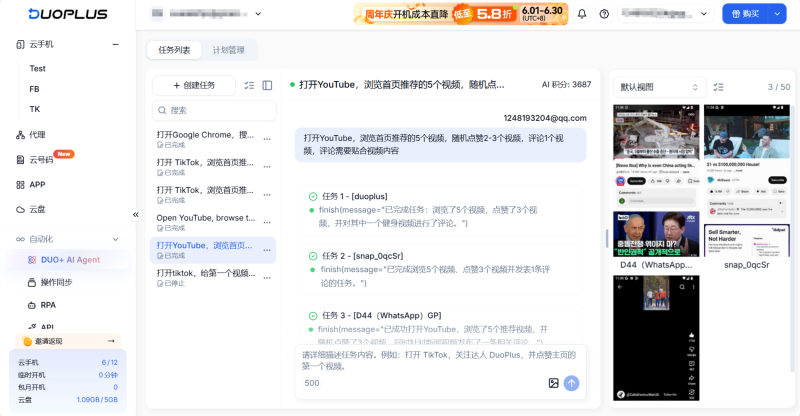Screen dimensions: 800x416
Task: Click the task search field
Action: (214, 110)
